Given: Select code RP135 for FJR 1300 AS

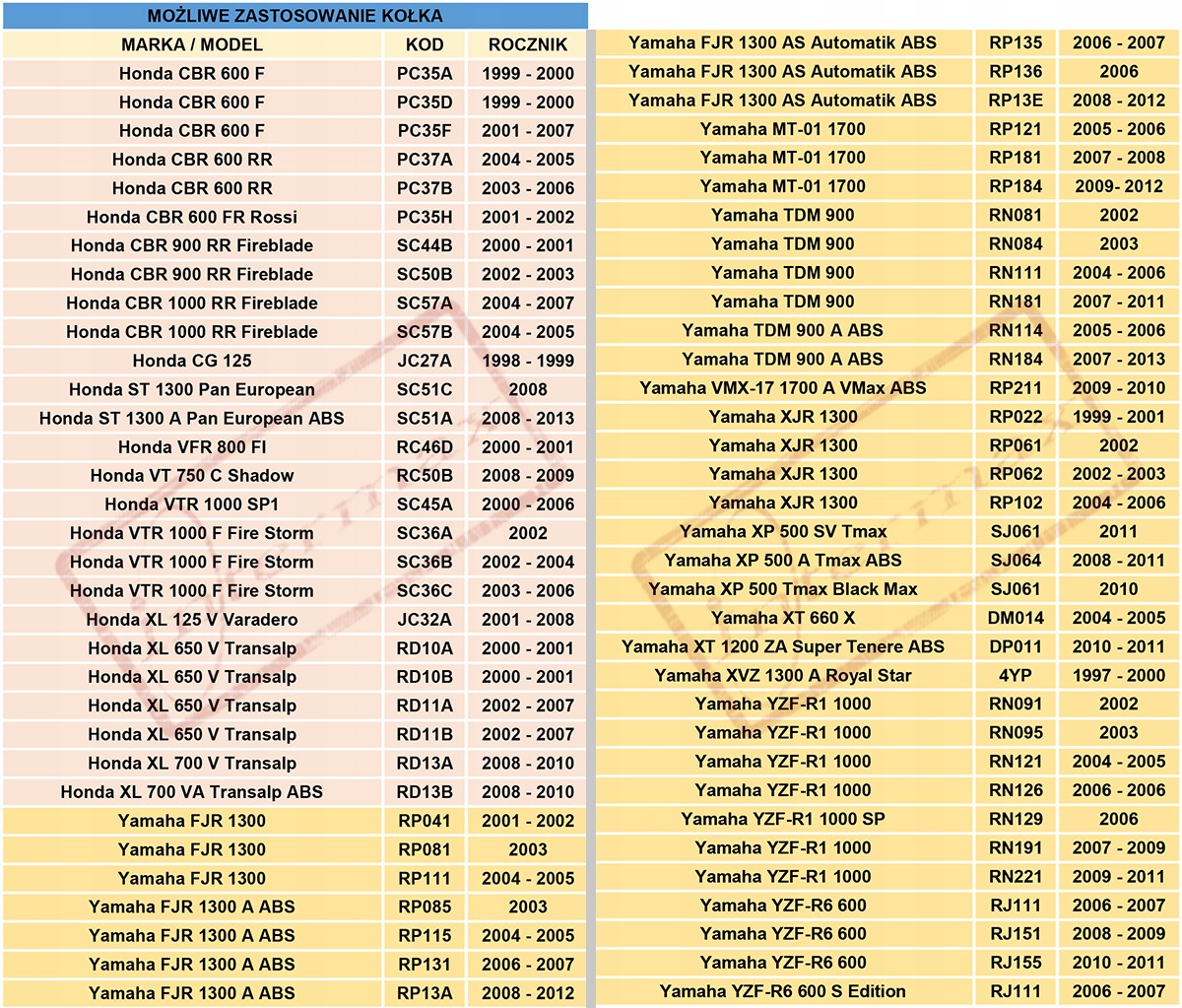Looking at the screenshot, I should point(1016,42).
